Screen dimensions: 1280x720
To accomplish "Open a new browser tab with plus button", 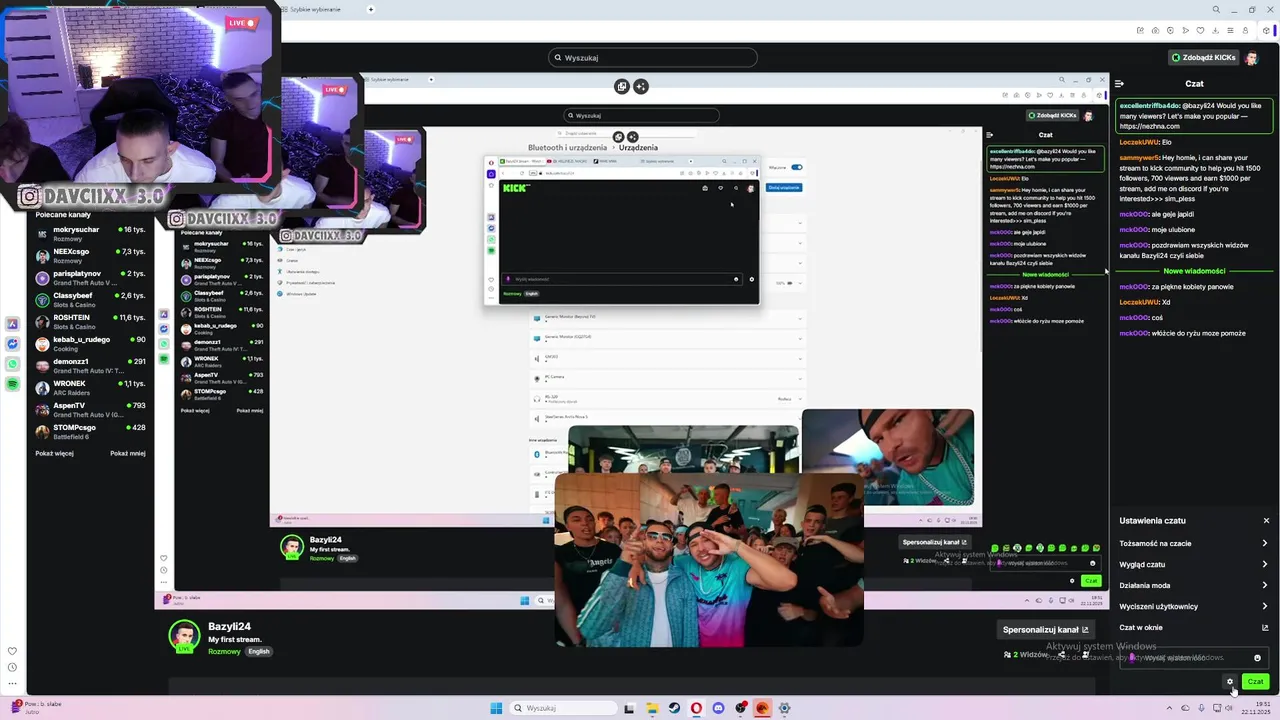I will (x=371, y=9).
